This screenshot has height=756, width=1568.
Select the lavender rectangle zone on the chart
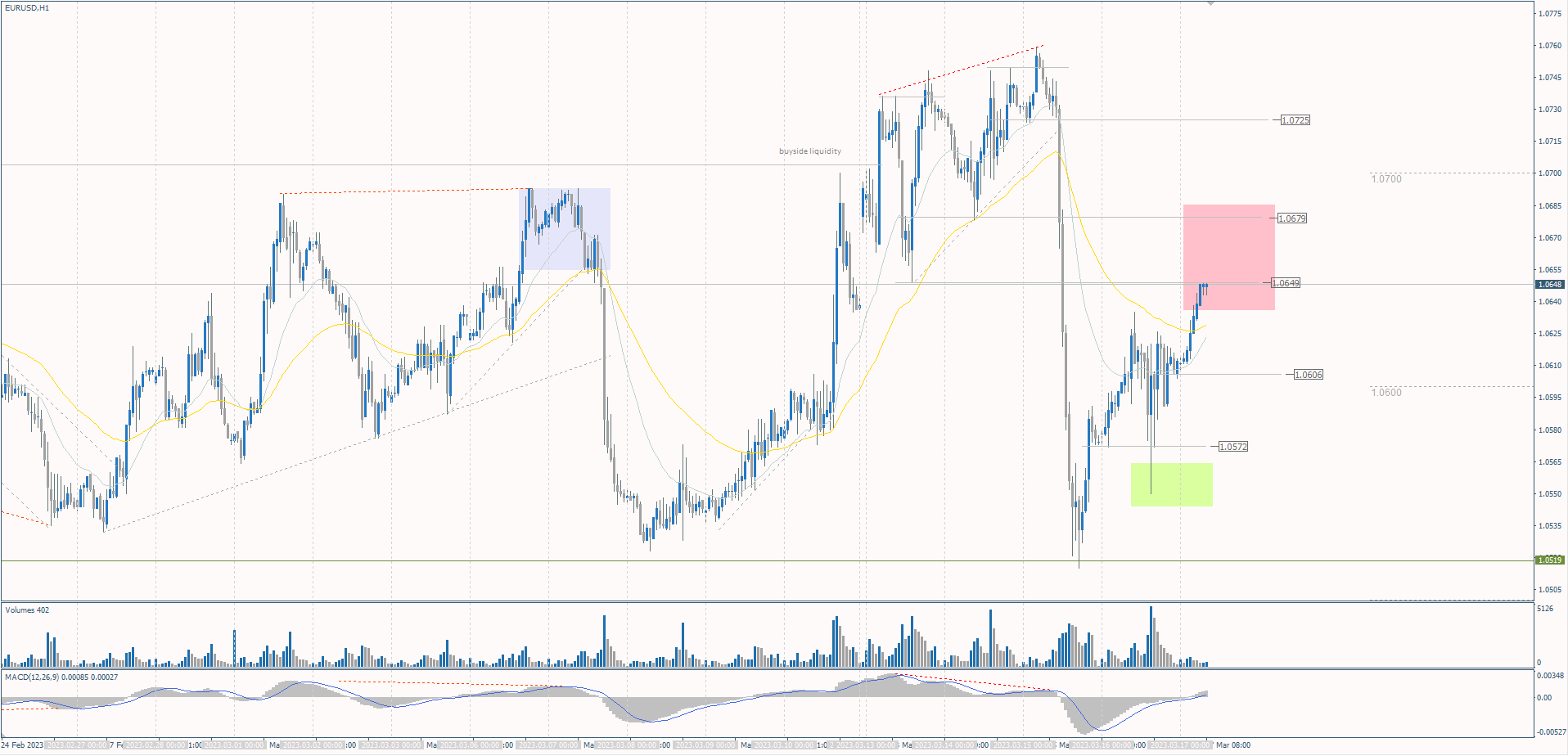point(565,229)
